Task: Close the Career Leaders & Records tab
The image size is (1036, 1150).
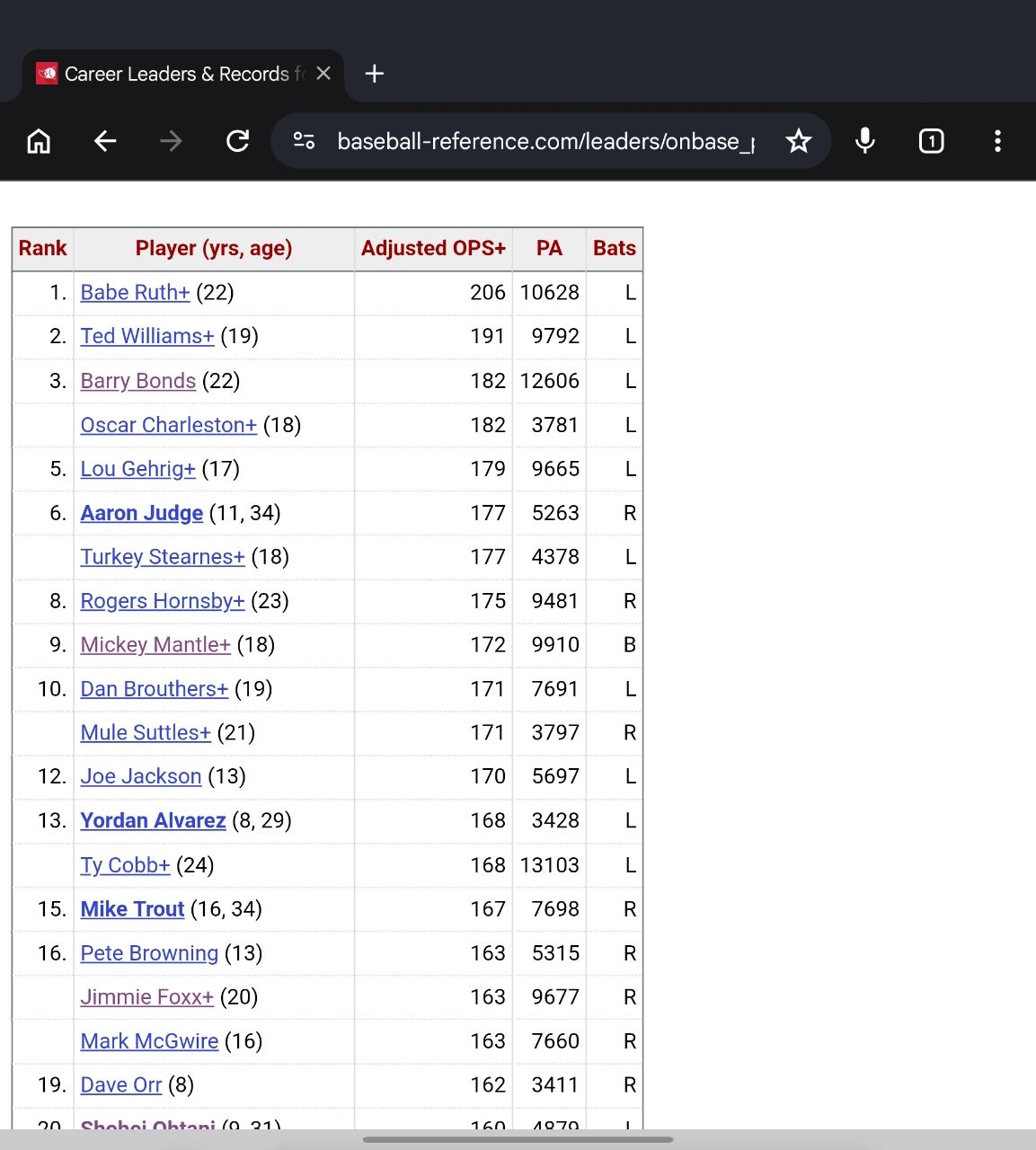Action: (323, 74)
